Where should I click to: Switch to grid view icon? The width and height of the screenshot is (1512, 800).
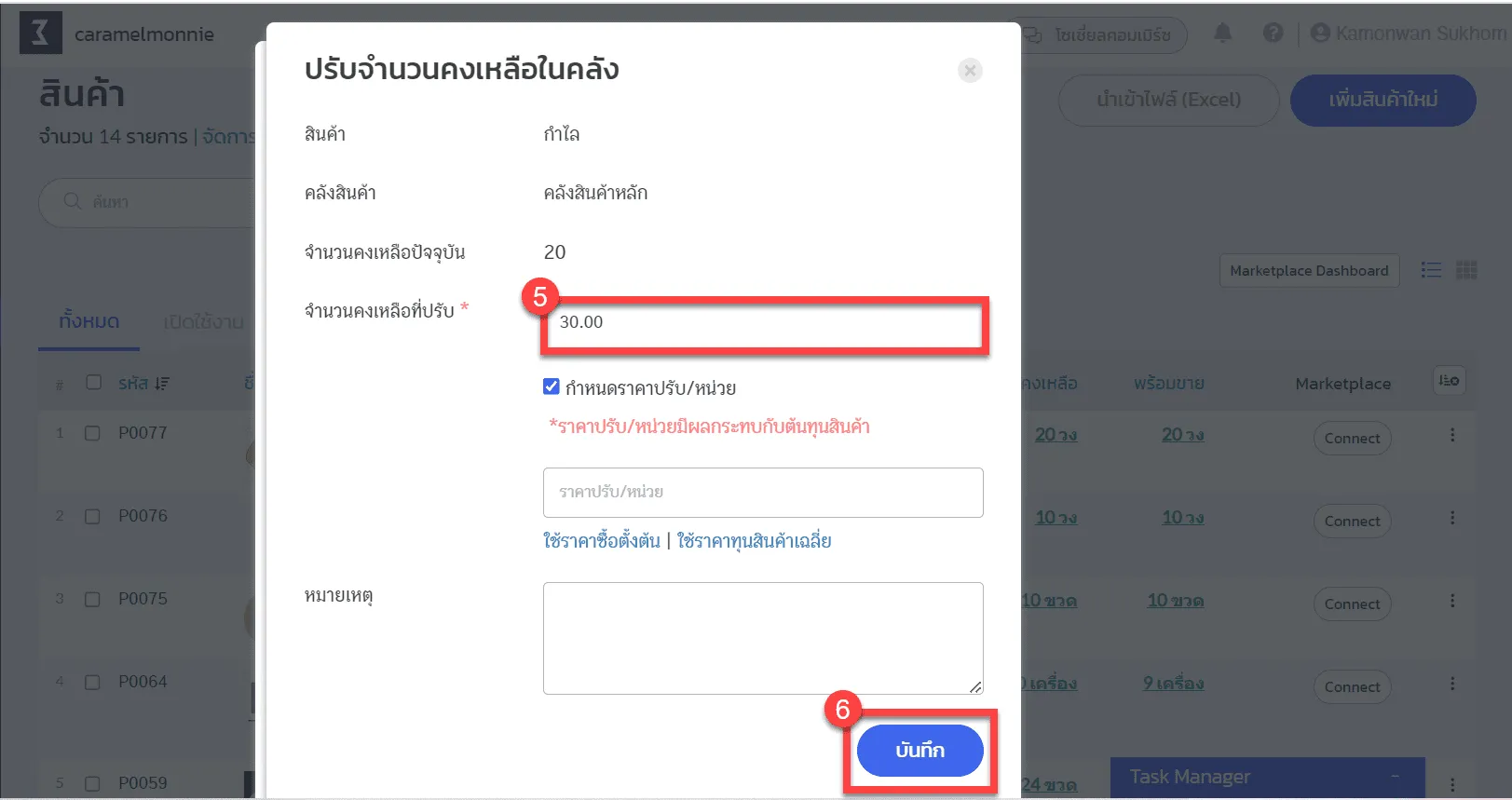1466,270
